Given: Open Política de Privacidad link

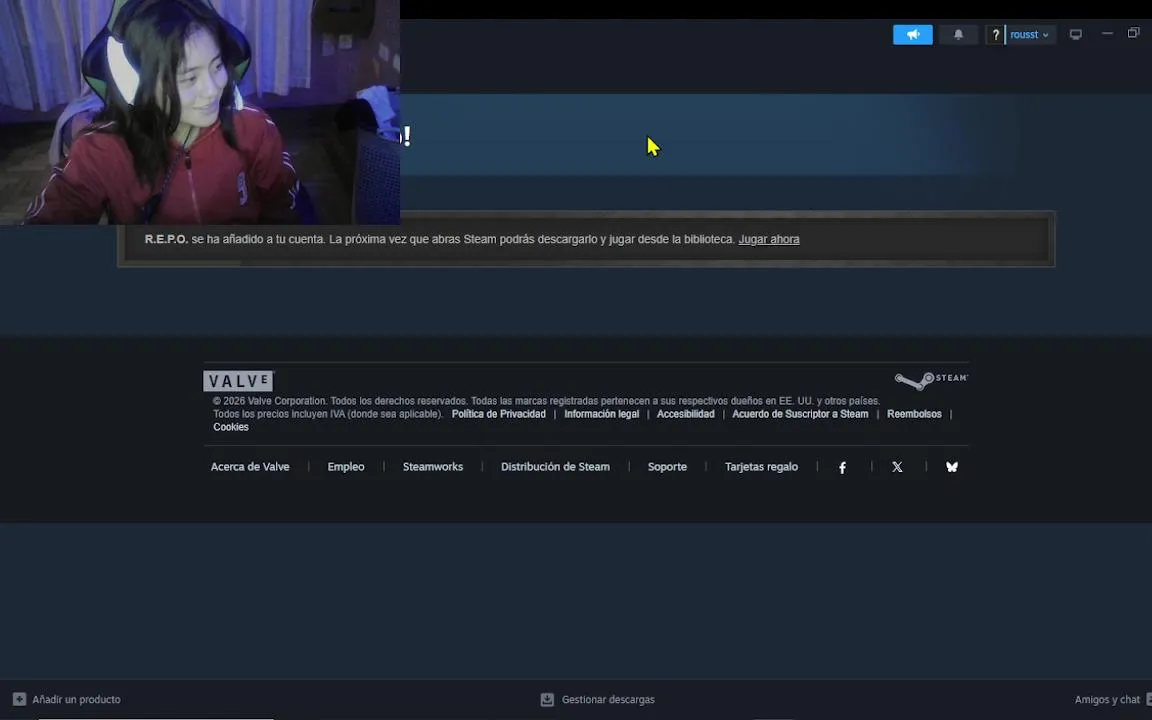Looking at the screenshot, I should pyautogui.click(x=498, y=414).
